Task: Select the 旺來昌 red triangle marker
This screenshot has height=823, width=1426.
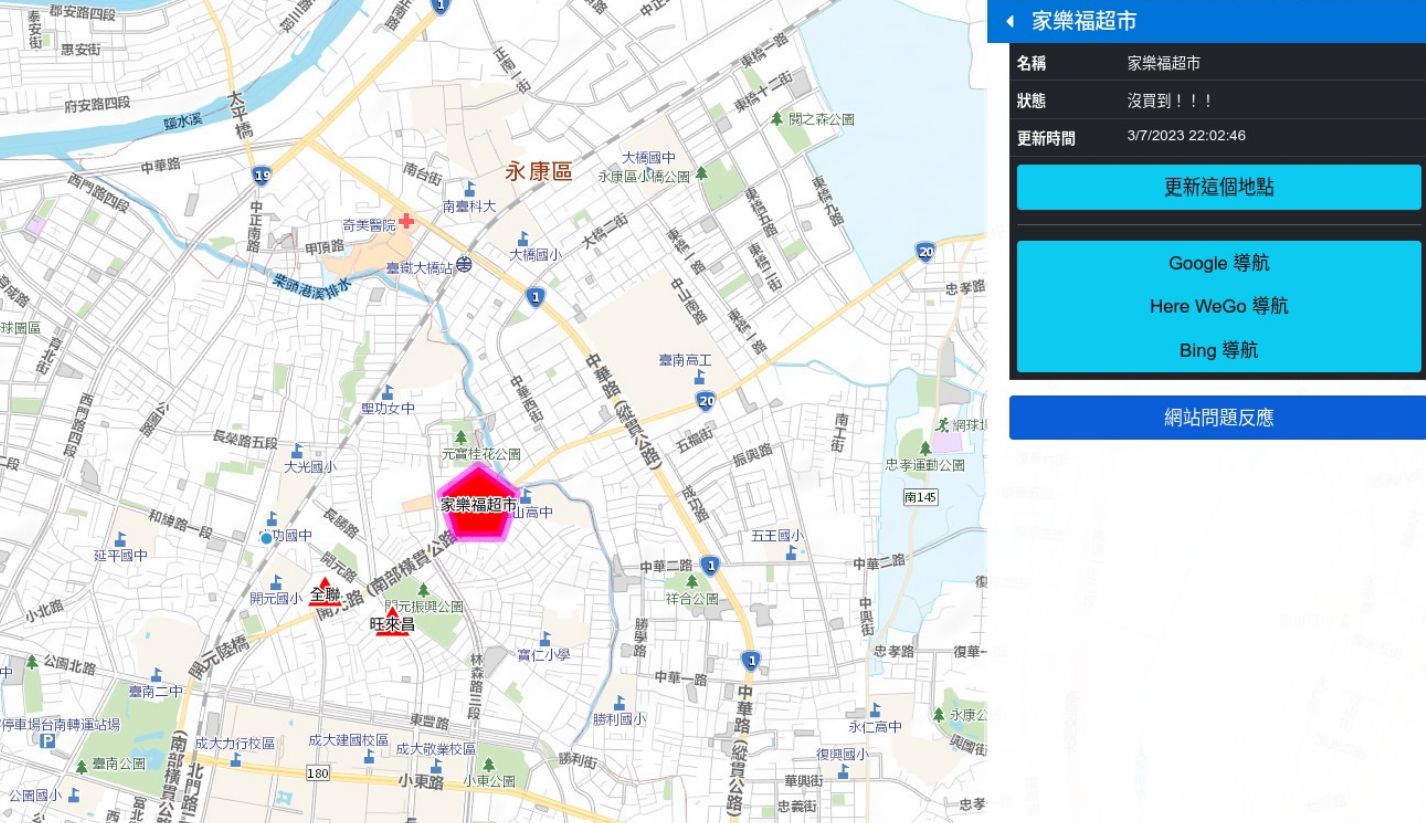Action: coord(392,621)
